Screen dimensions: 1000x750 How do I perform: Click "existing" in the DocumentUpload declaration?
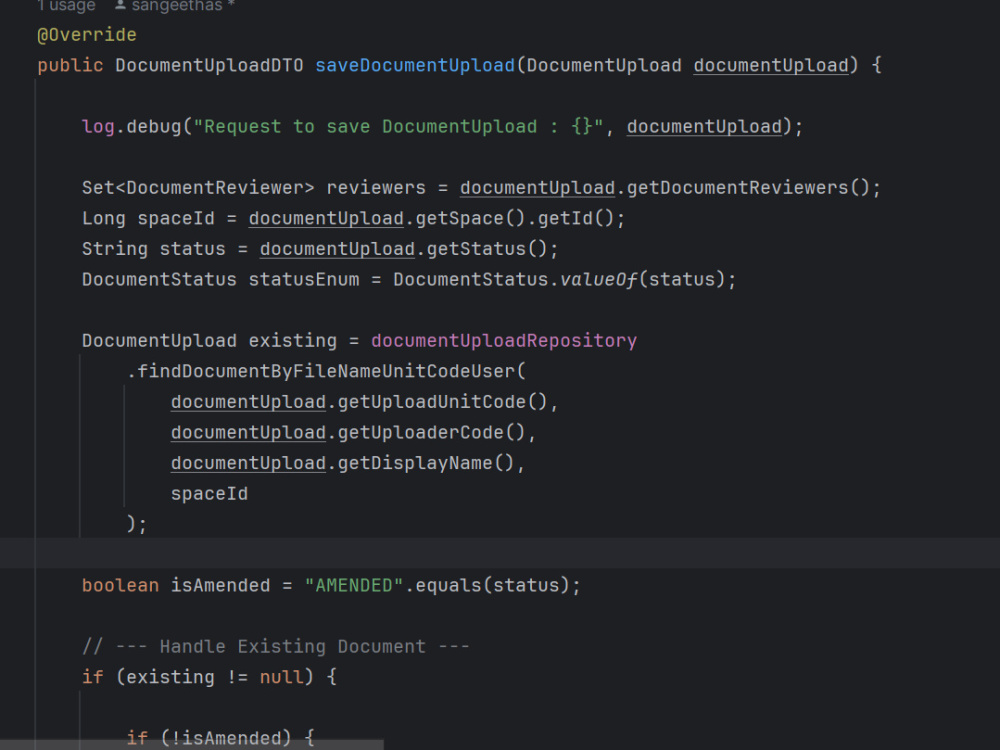(x=293, y=341)
